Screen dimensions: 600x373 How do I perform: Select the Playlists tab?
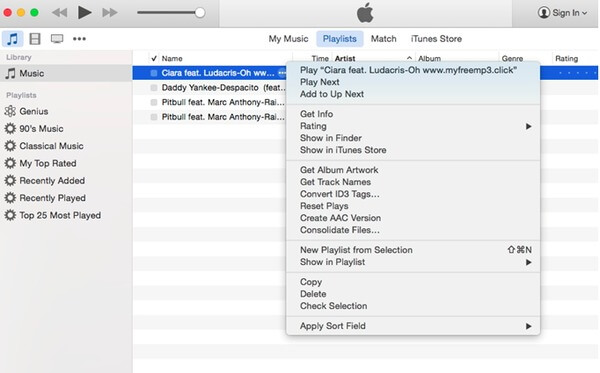[339, 39]
